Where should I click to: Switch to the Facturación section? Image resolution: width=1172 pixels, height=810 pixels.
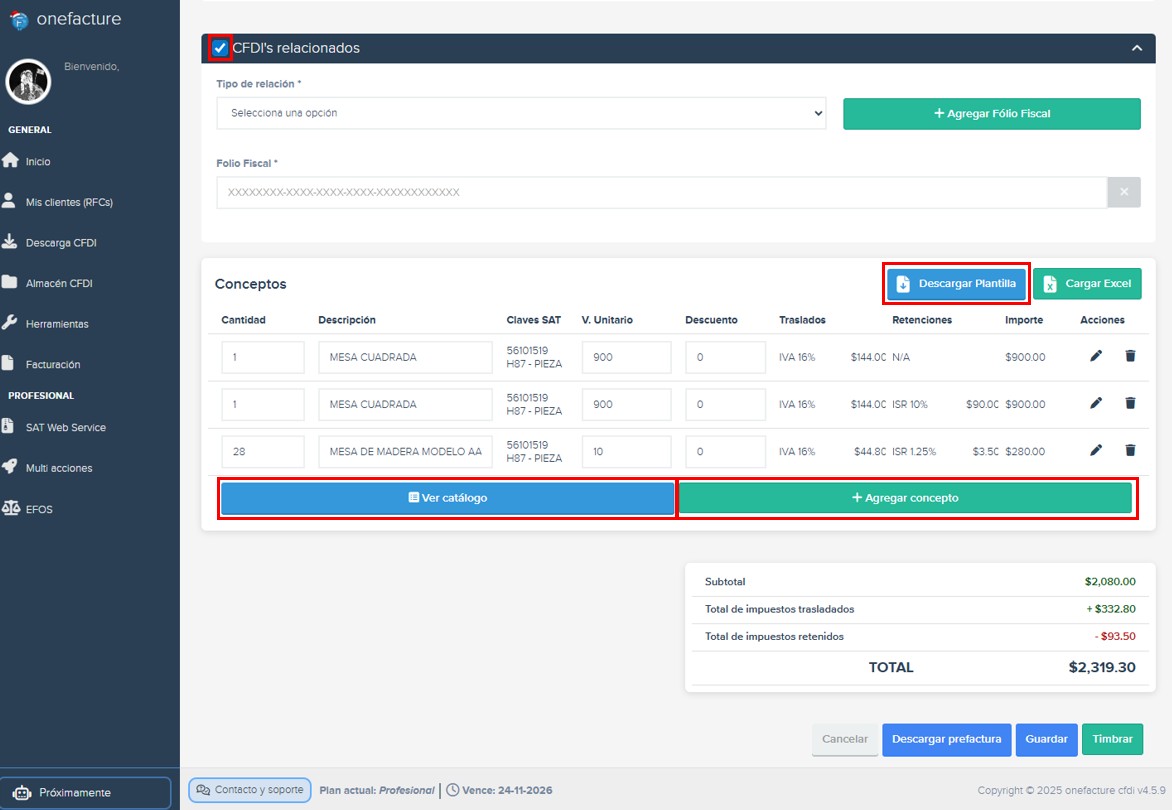[x=58, y=363]
